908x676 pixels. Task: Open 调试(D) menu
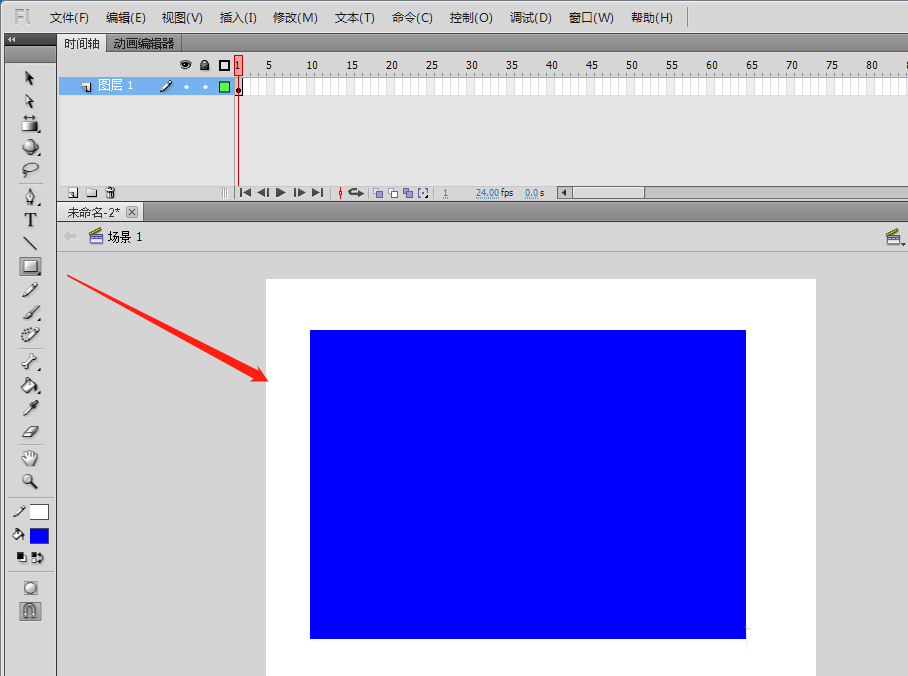pyautogui.click(x=530, y=18)
